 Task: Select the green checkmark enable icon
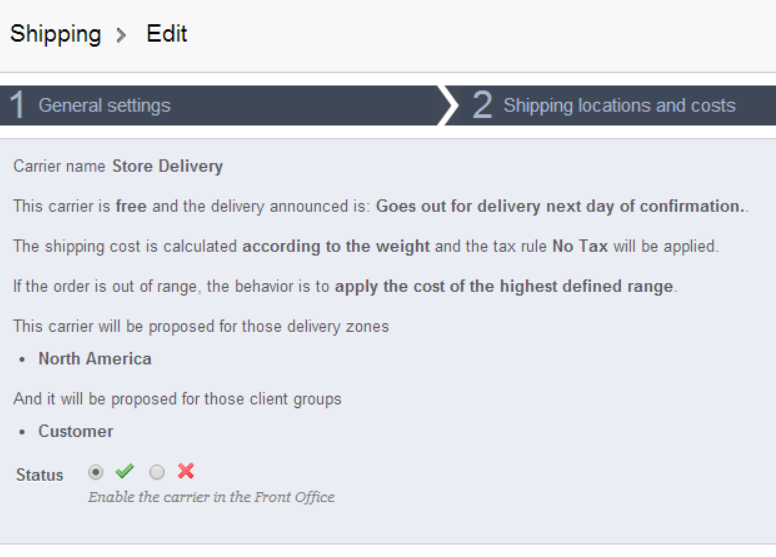coord(125,471)
